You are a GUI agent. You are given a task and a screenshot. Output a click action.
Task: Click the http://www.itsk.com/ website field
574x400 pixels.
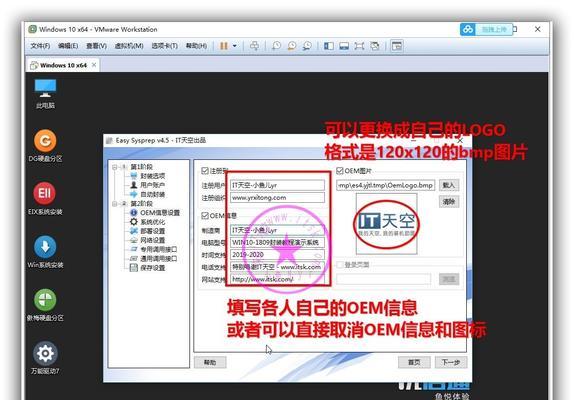(277, 279)
